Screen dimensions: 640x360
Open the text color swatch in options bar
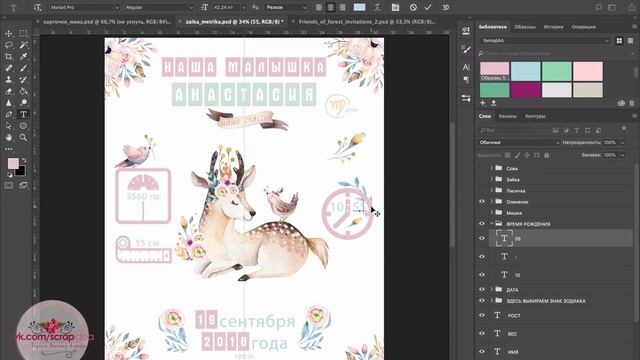(359, 7)
